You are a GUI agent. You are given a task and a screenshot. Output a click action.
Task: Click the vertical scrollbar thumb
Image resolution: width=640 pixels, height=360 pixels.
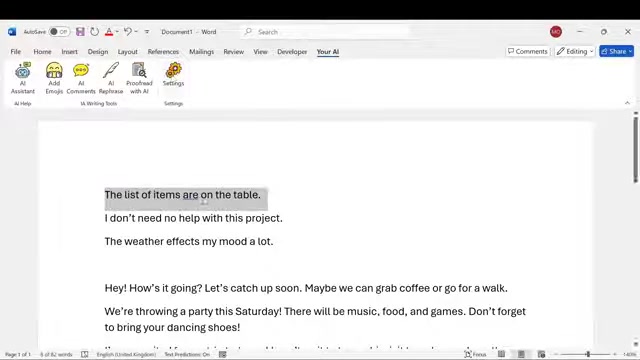click(636, 149)
